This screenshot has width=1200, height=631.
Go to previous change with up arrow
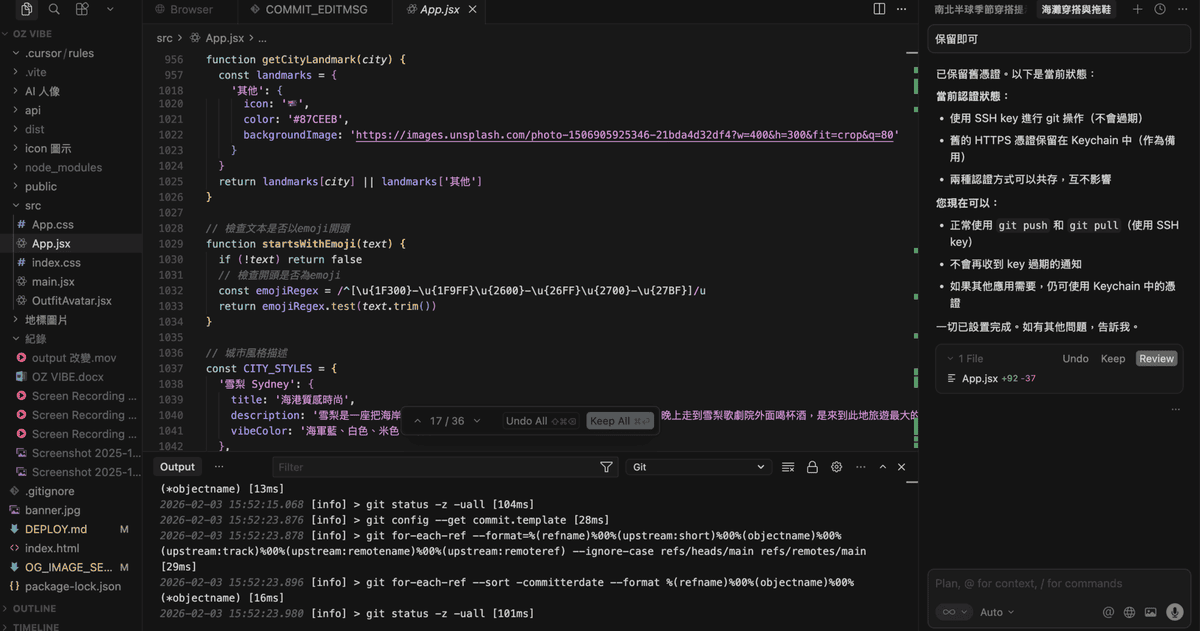pyautogui.click(x=417, y=421)
